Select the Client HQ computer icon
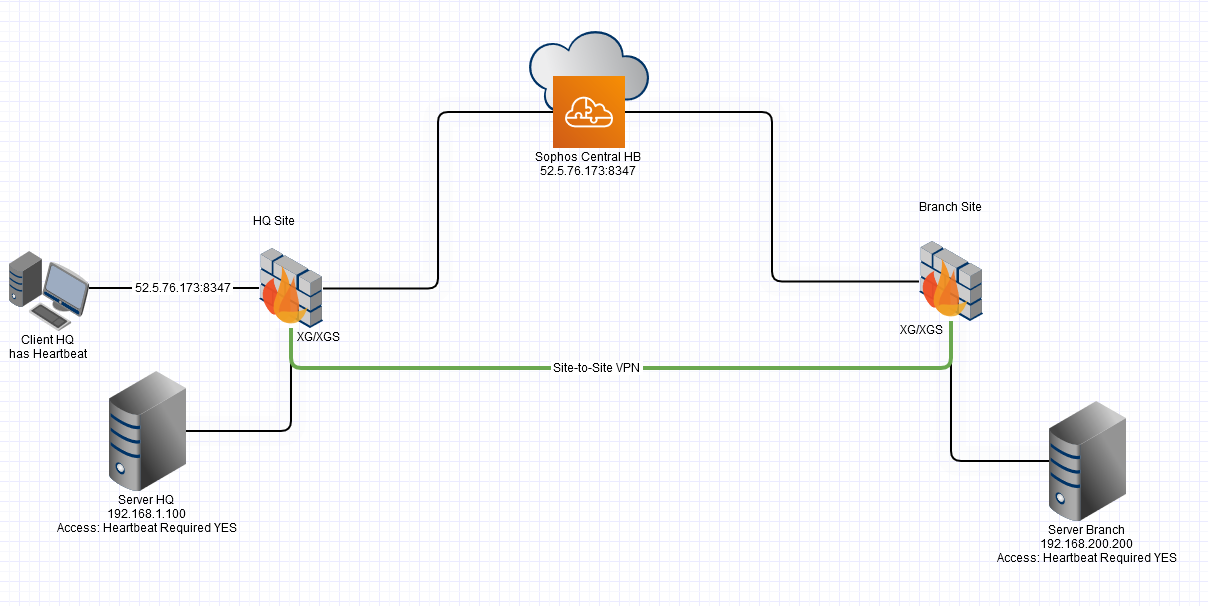 click(47, 290)
